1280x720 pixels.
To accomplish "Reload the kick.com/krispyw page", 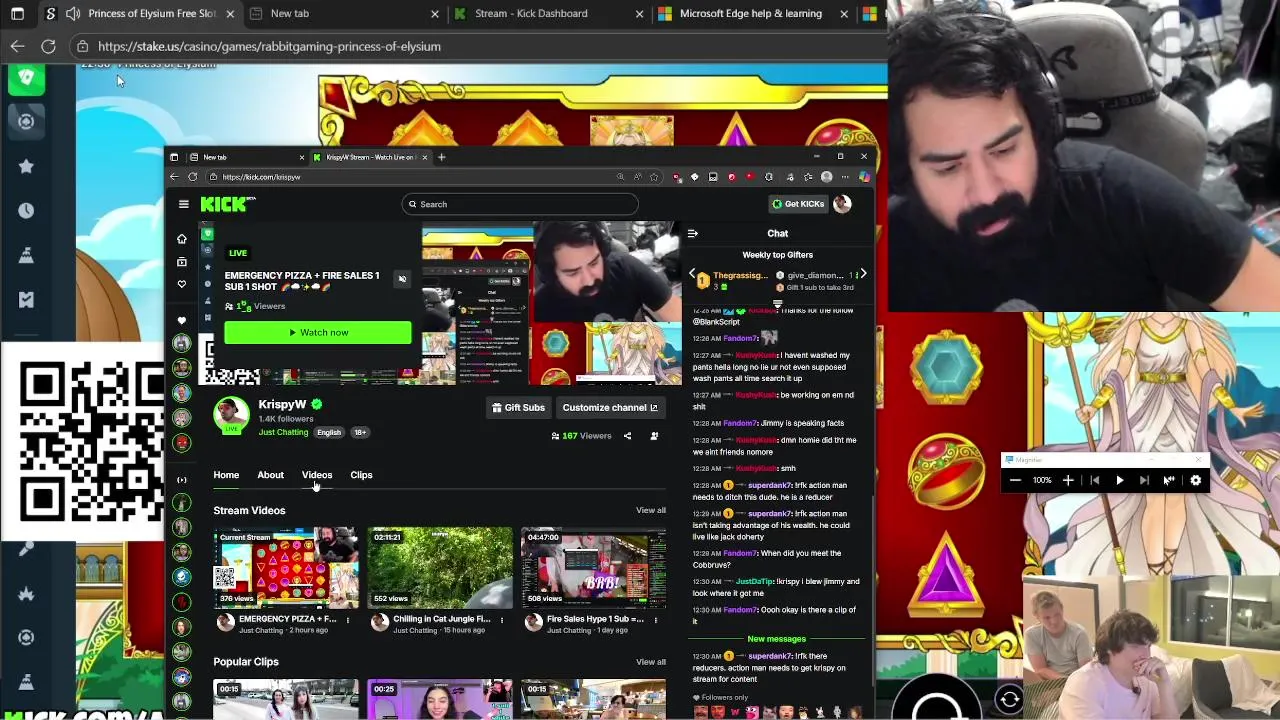I will click(x=192, y=177).
